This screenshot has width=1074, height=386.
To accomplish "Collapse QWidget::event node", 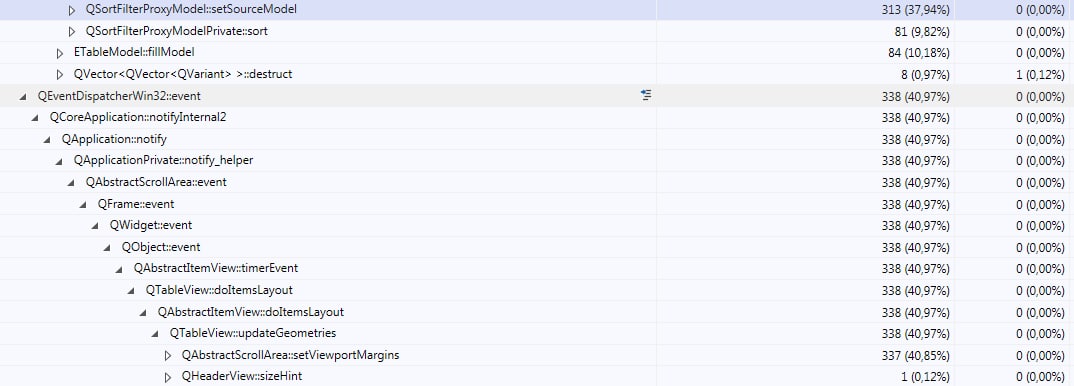I will tap(95, 226).
